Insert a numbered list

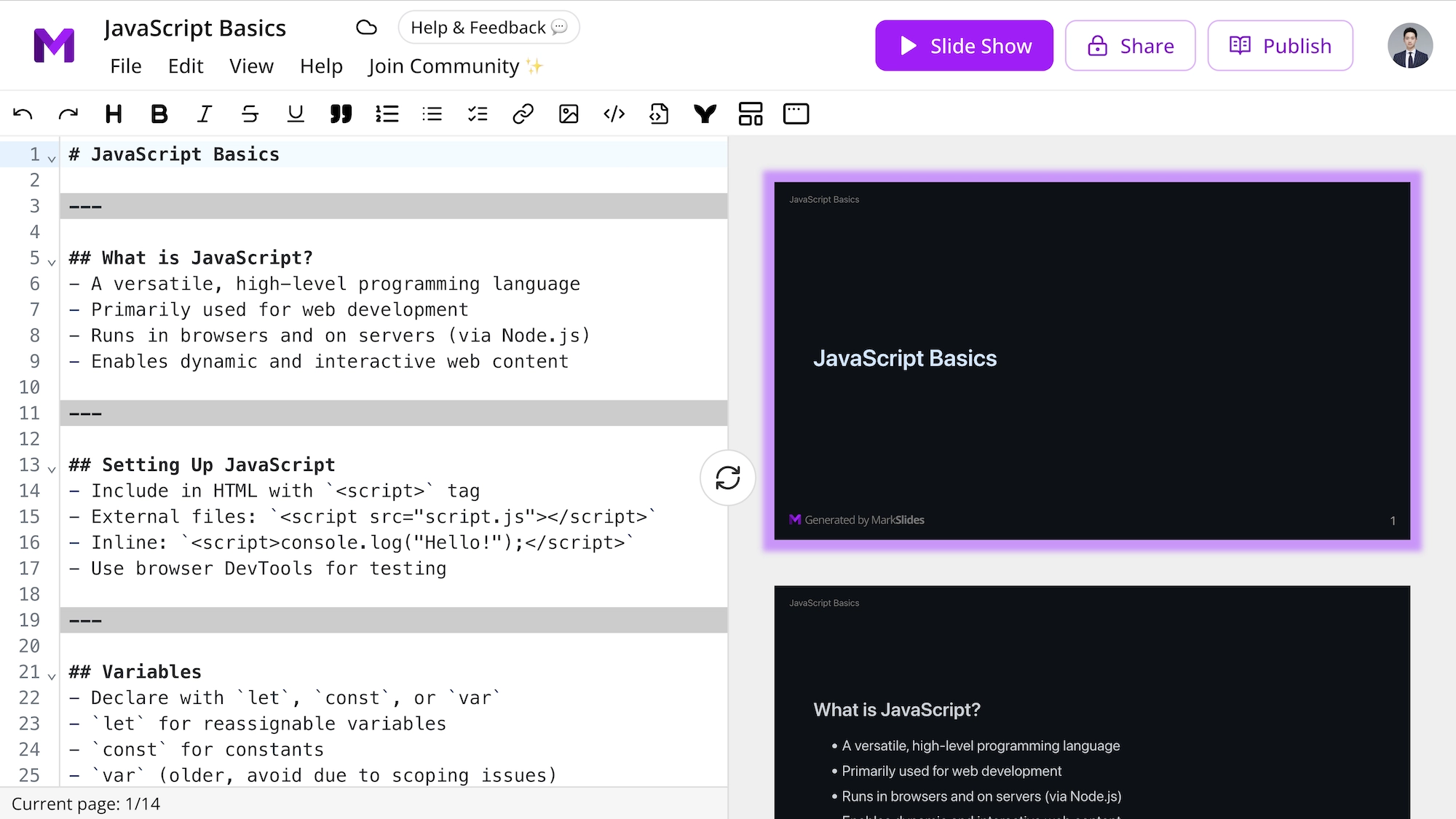[387, 114]
